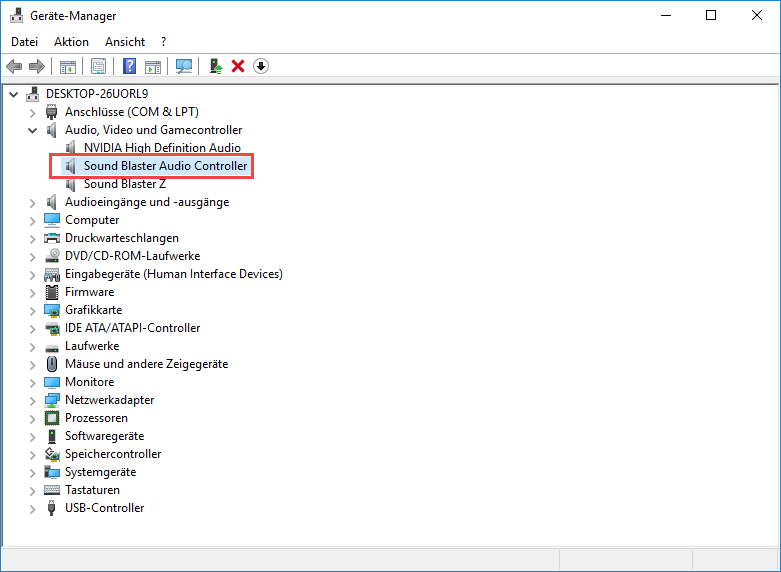Select the Prozessoren label
Image resolution: width=781 pixels, height=572 pixels.
(97, 418)
